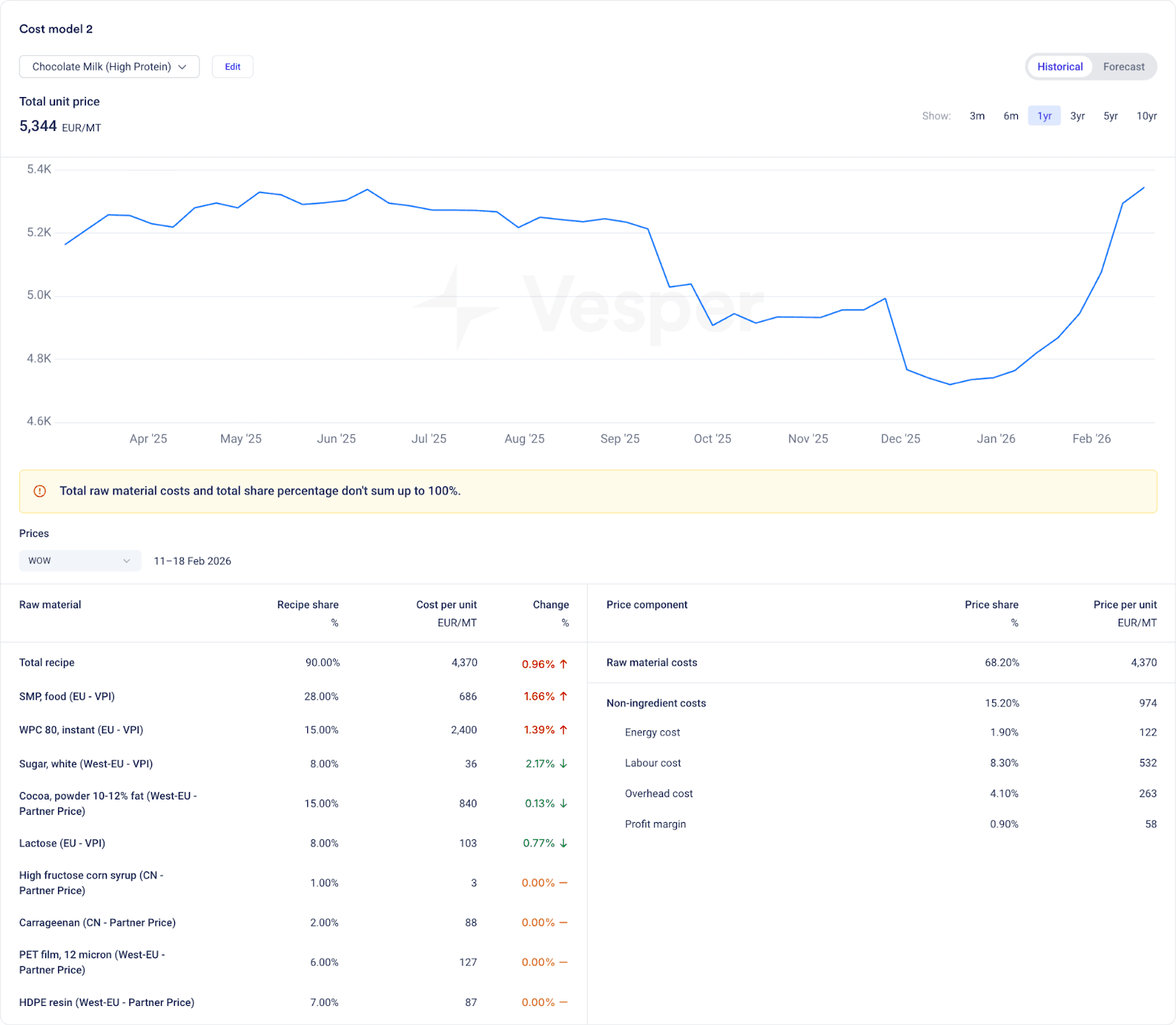Open the Chocolate Milk (High Protein) dropdown
1176x1025 pixels.
click(x=109, y=67)
